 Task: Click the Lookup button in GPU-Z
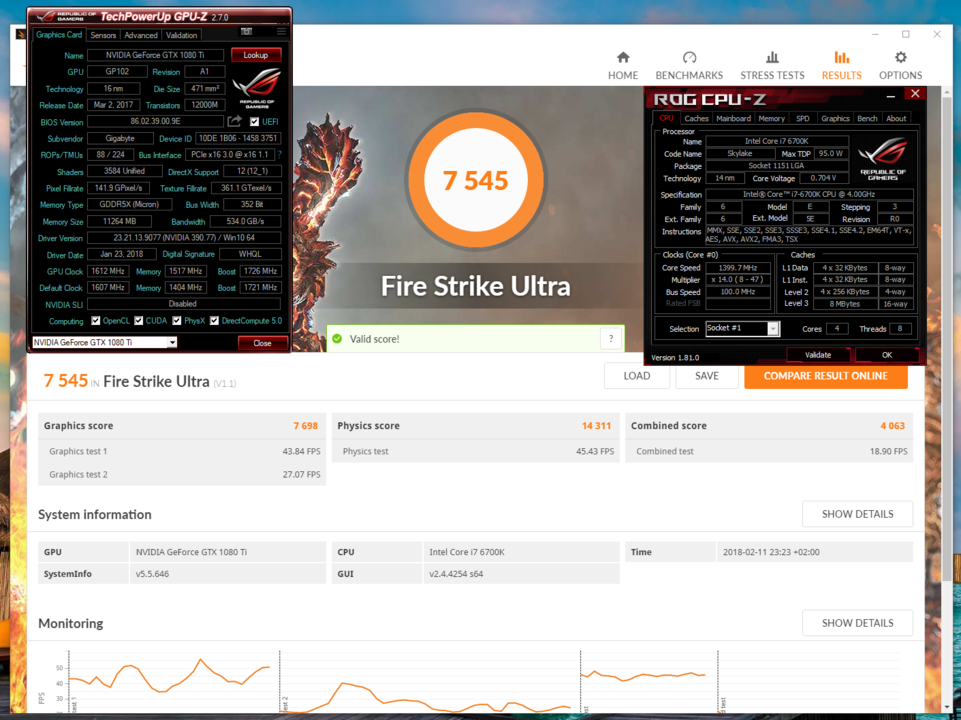tap(256, 55)
